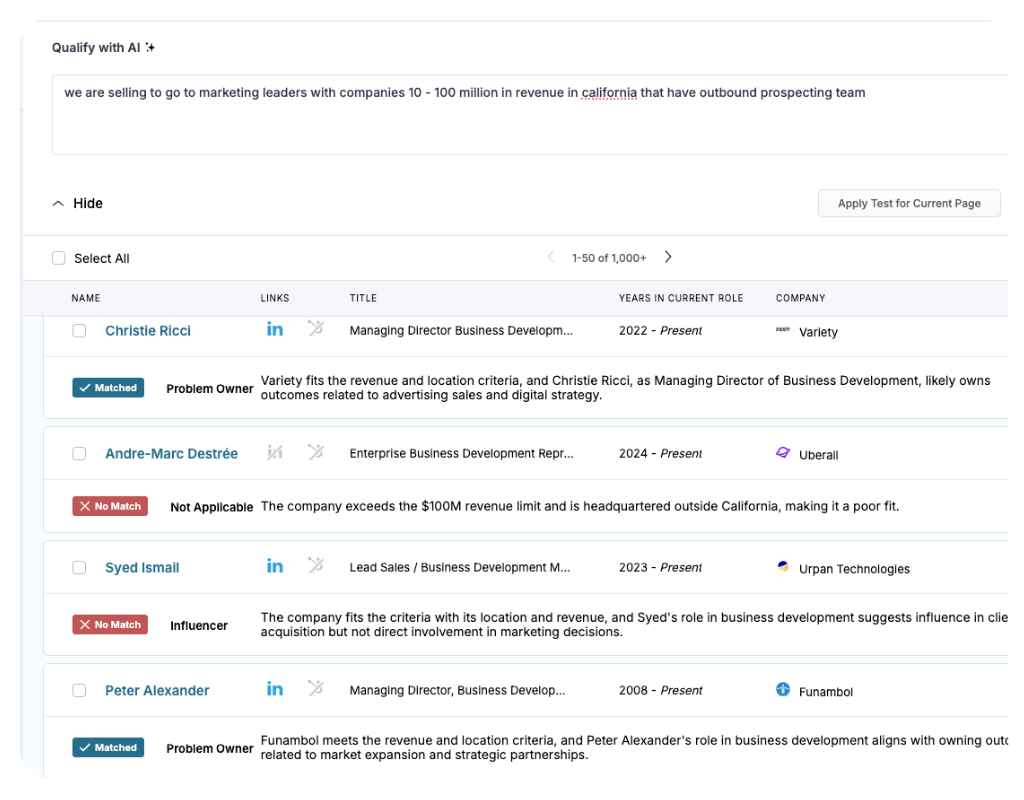Viewport: 1024px width, 800px height.
Task: Click the enrich icon beside Christie Ricci
Action: (x=315, y=328)
